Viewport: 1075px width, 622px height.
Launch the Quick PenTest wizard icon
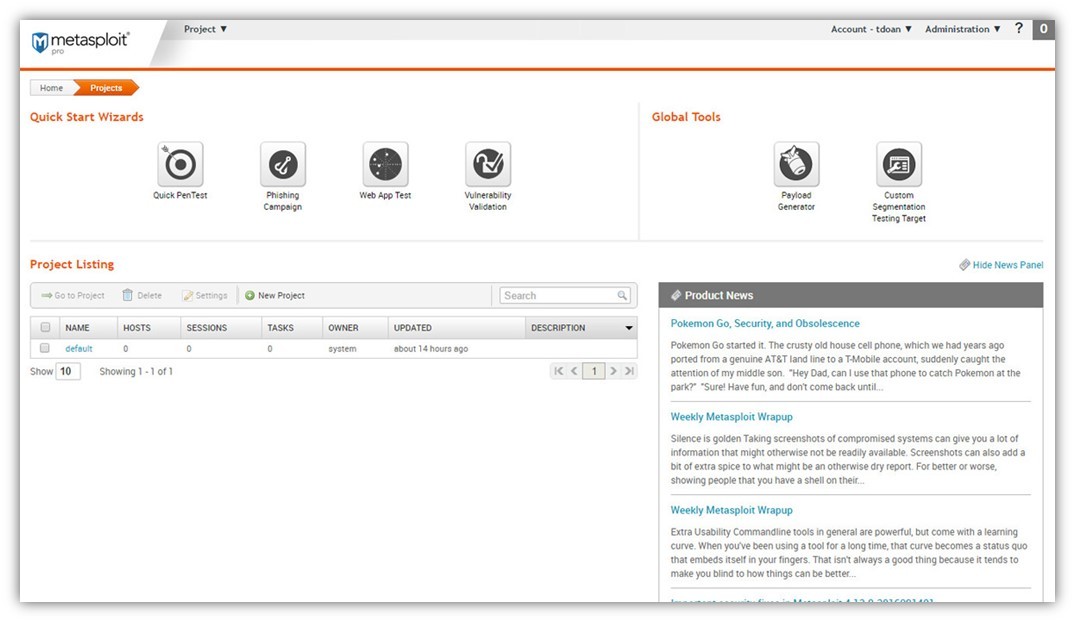[180, 164]
